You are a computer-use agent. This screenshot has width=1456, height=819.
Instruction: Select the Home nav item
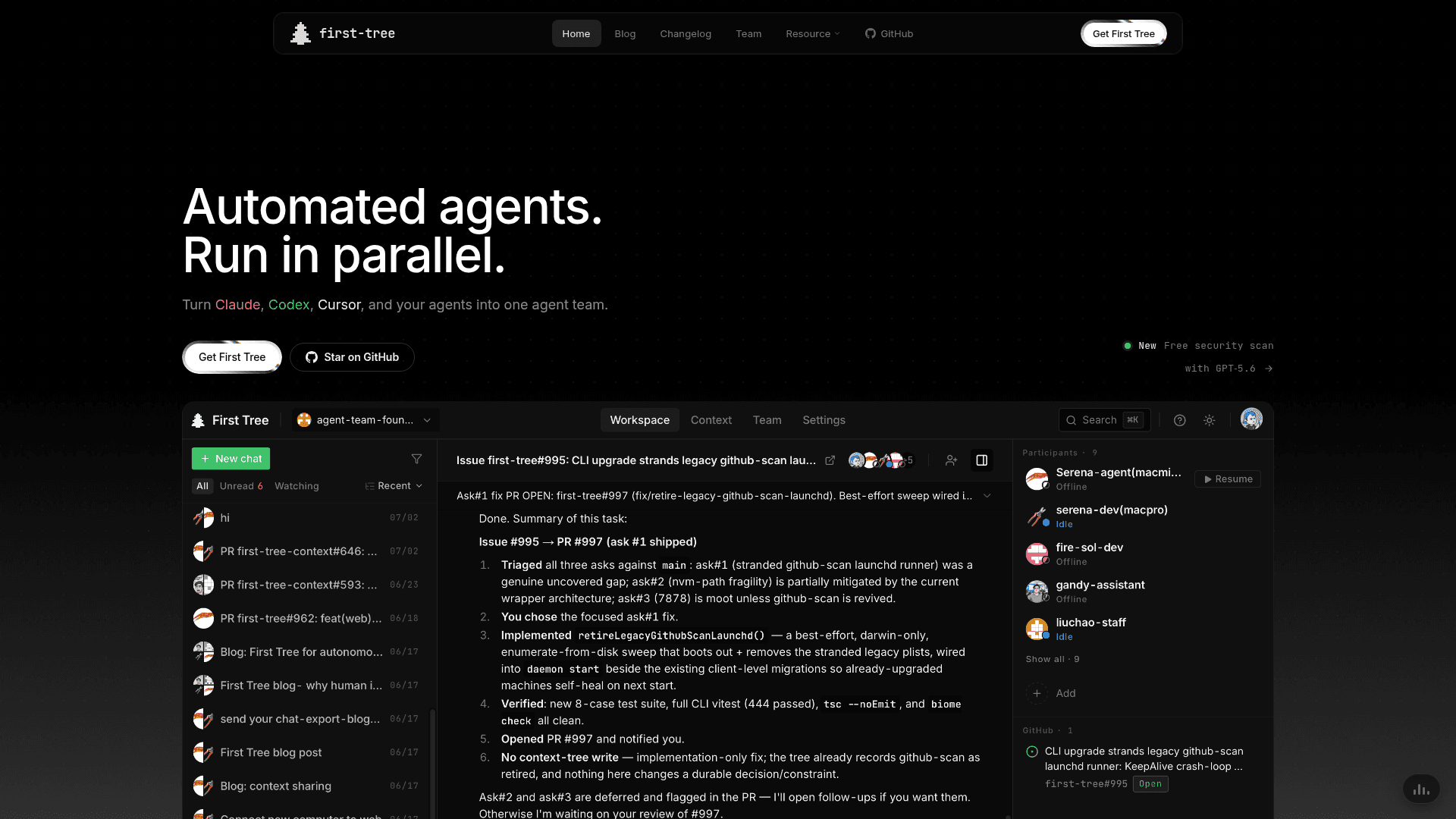pos(576,33)
